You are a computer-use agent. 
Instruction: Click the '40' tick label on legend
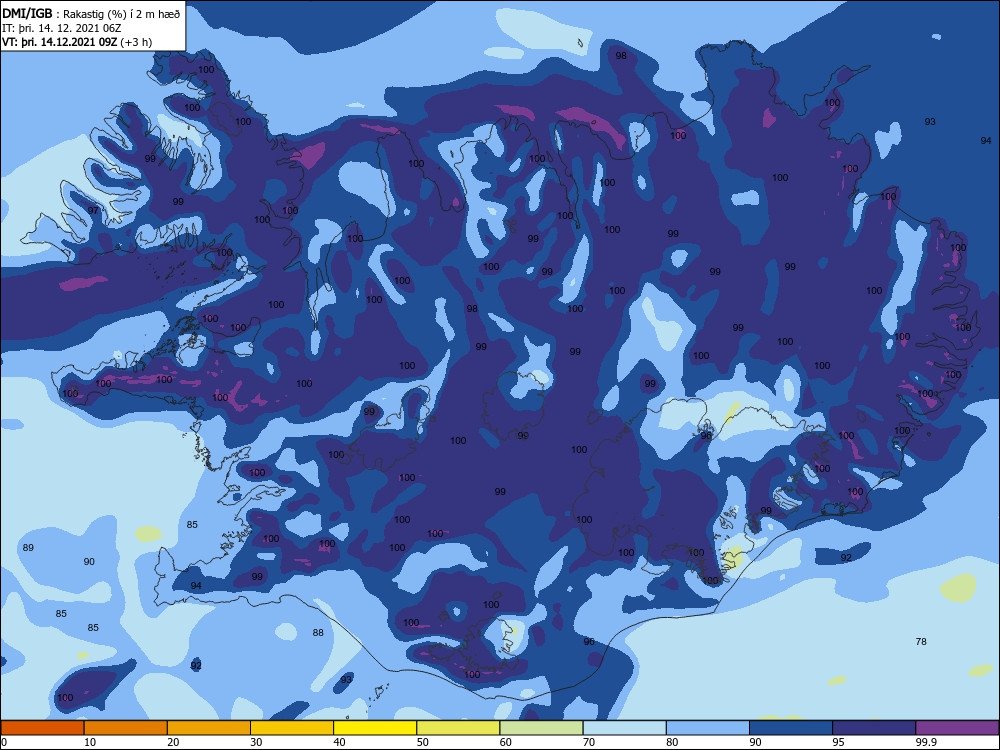(x=339, y=742)
